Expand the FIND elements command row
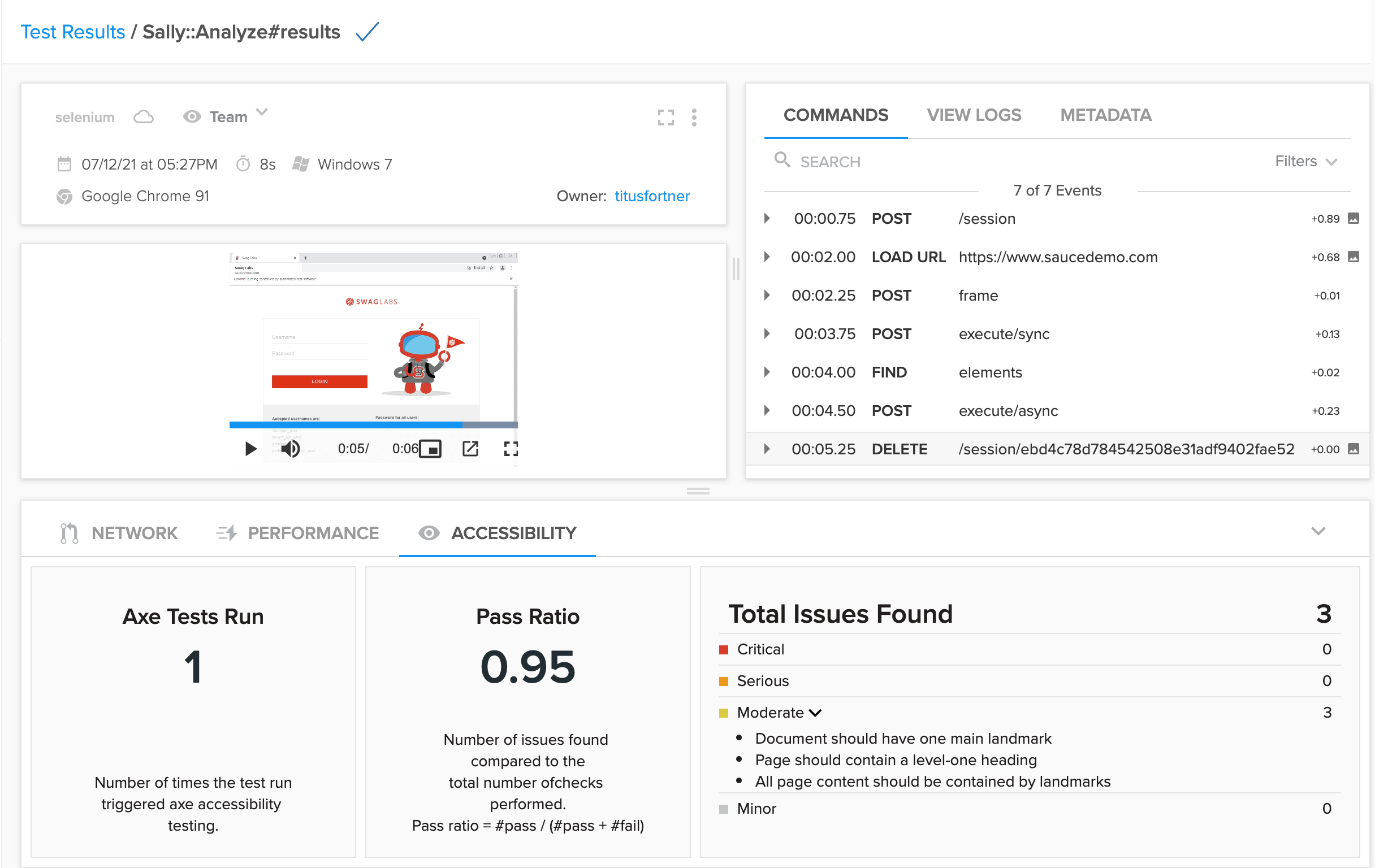1375x868 pixels. point(767,372)
